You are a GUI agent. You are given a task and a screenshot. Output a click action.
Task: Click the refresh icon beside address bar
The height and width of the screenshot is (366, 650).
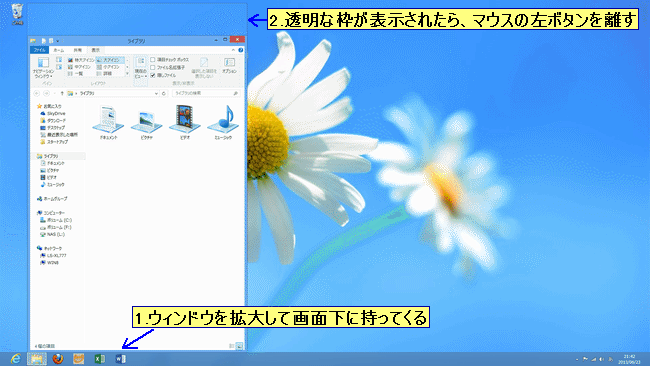pyautogui.click(x=164, y=93)
